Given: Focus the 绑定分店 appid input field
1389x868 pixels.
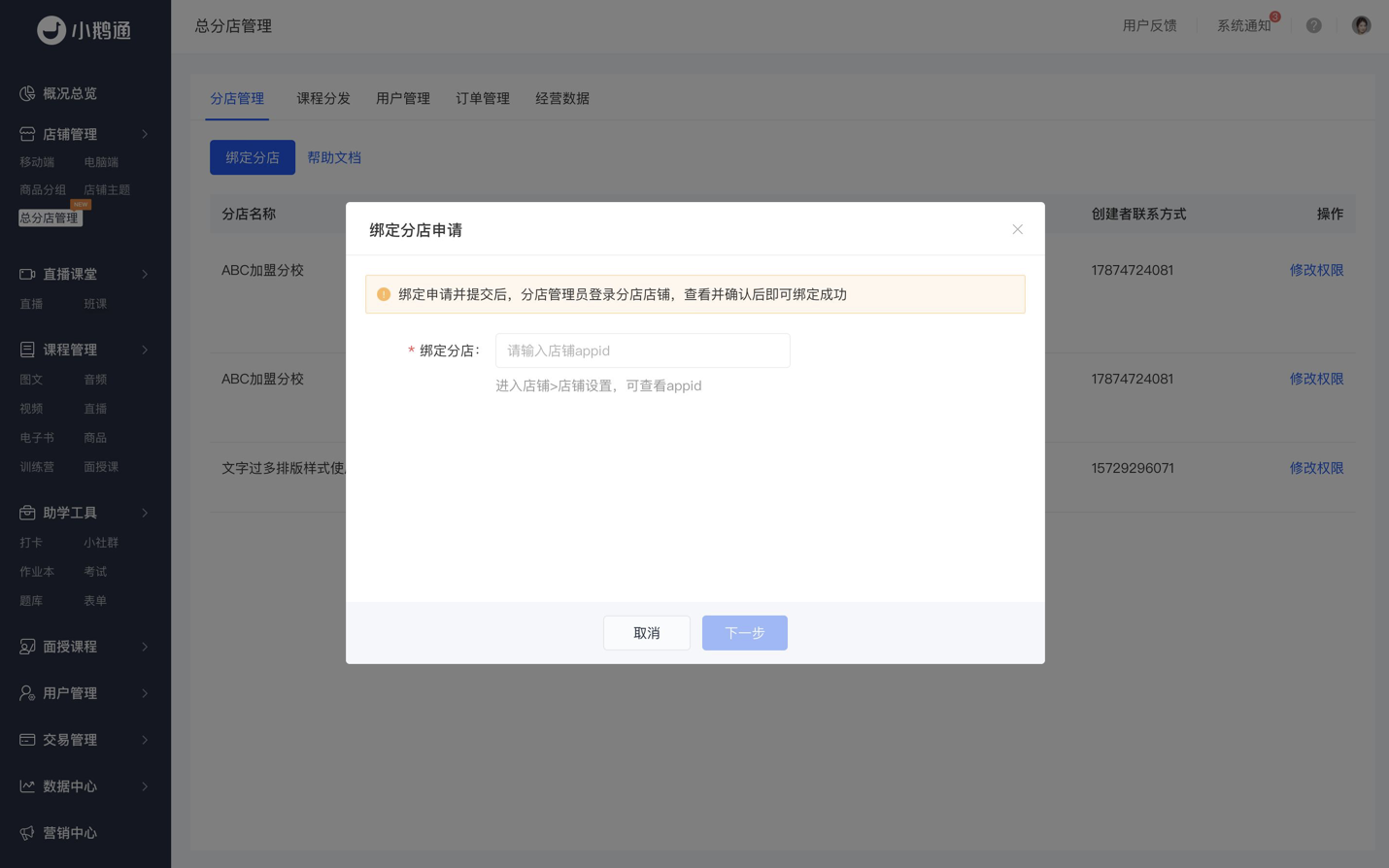Looking at the screenshot, I should pos(643,351).
